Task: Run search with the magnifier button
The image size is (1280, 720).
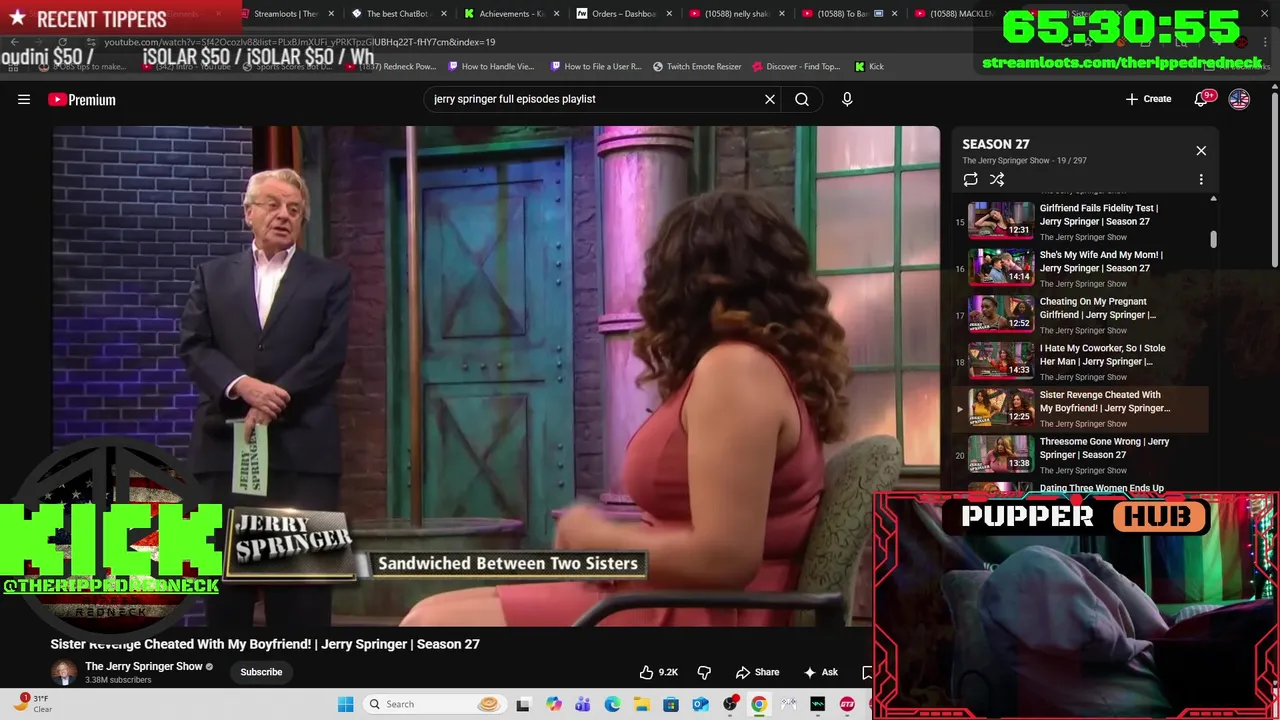Action: coord(802,99)
